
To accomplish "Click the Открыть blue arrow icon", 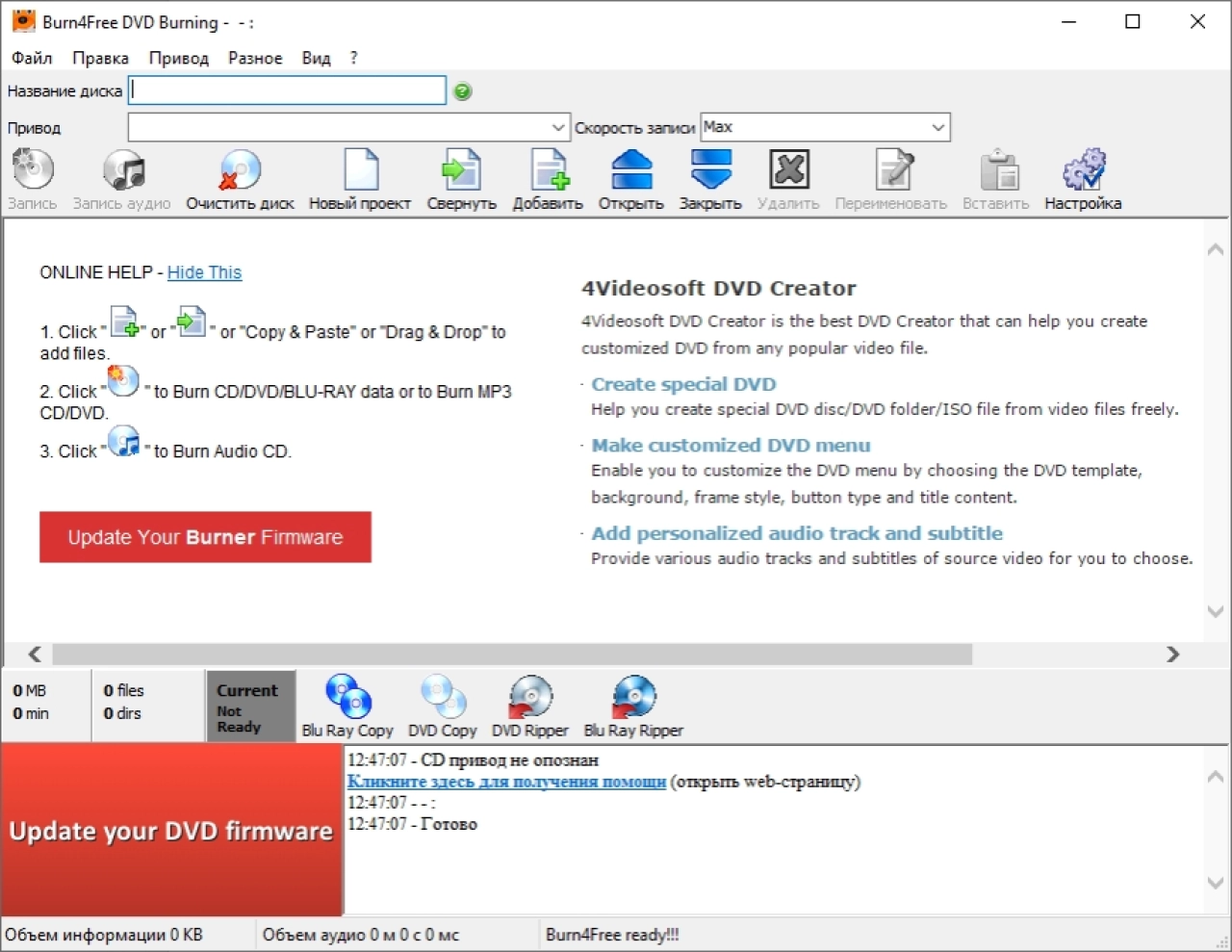I will point(631,171).
